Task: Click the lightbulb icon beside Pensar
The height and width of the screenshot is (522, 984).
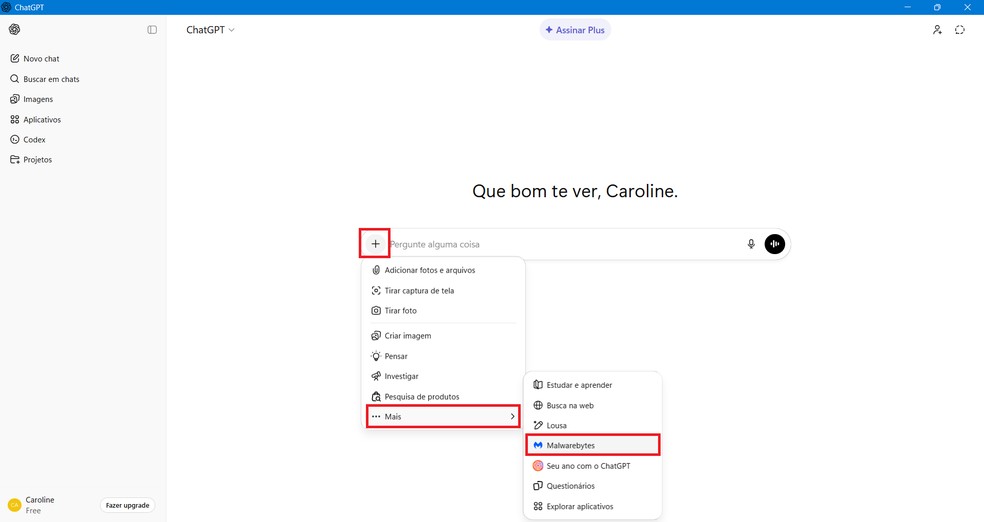Action: pyautogui.click(x=376, y=356)
